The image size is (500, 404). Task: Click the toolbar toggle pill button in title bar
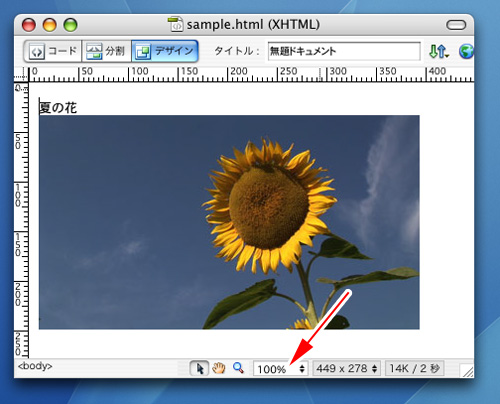[x=456, y=25]
